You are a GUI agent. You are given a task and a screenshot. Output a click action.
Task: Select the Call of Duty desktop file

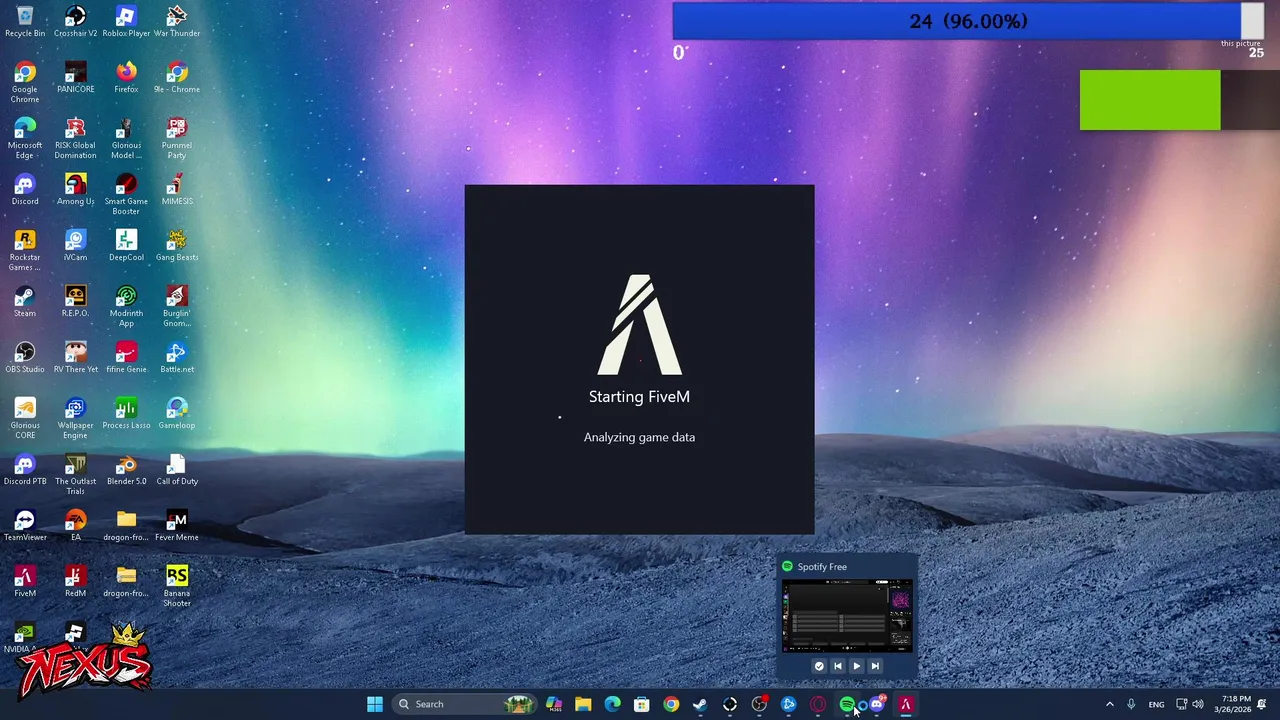177,469
